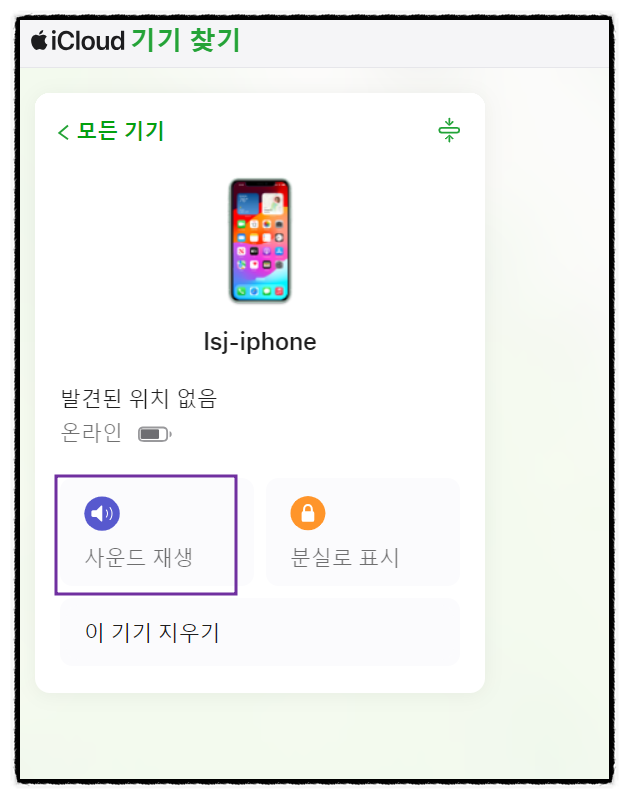
Task: Click the 발견된 위치 없음 location text
Action: pyautogui.click(x=139, y=398)
